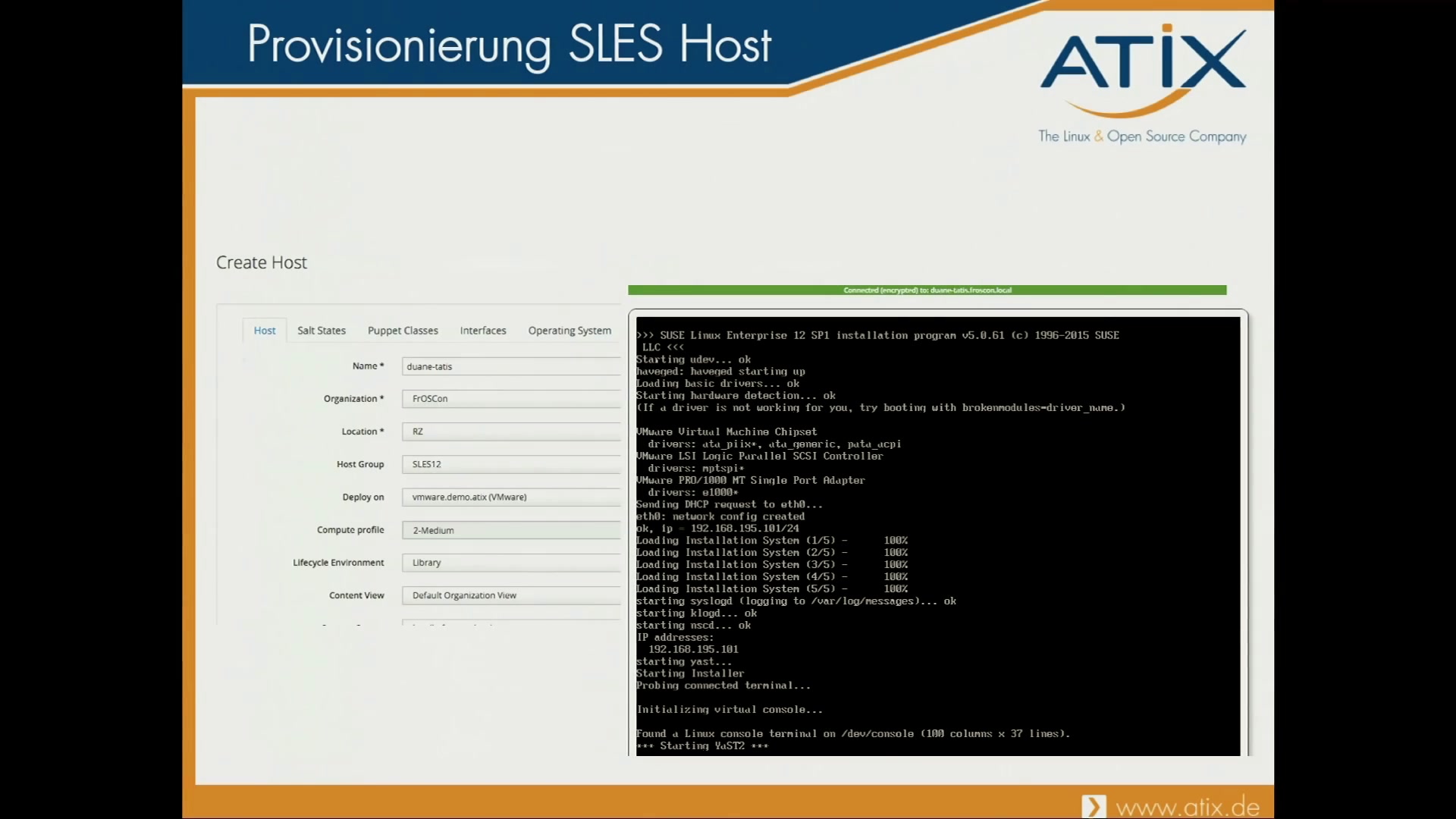
Task: Click the www.atix.de link
Action: (x=1188, y=807)
